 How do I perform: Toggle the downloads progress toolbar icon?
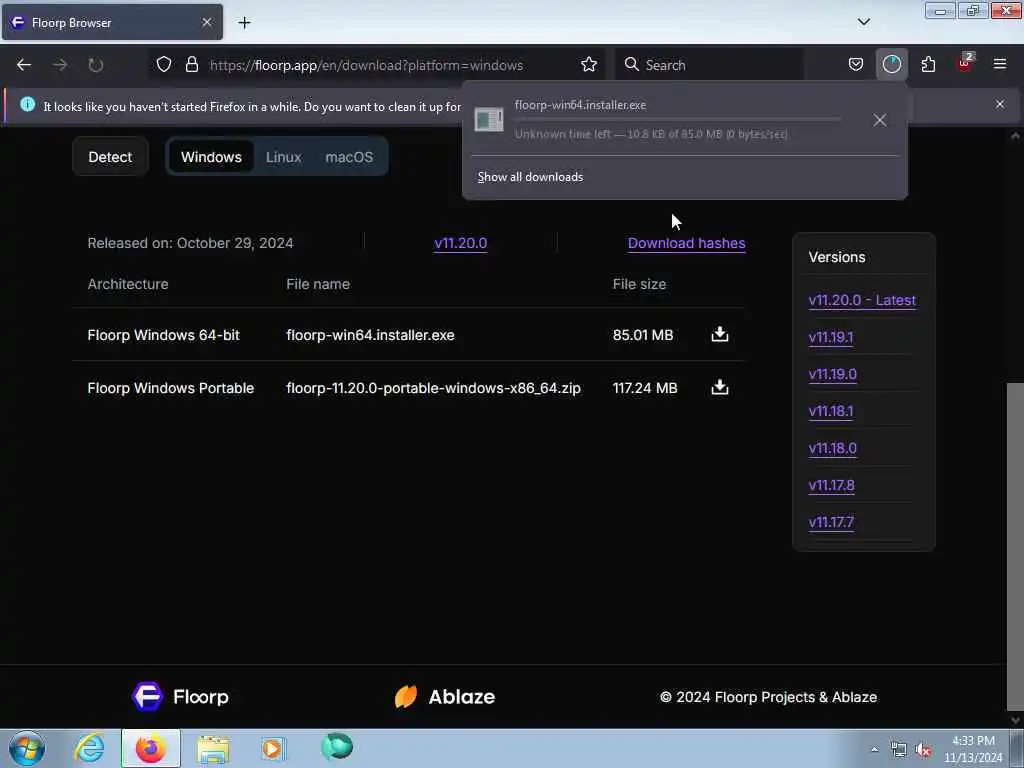point(891,65)
